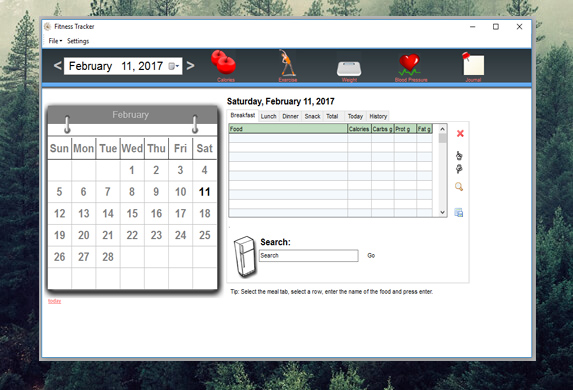Open the Blood Pressure heart icon

pos(410,64)
